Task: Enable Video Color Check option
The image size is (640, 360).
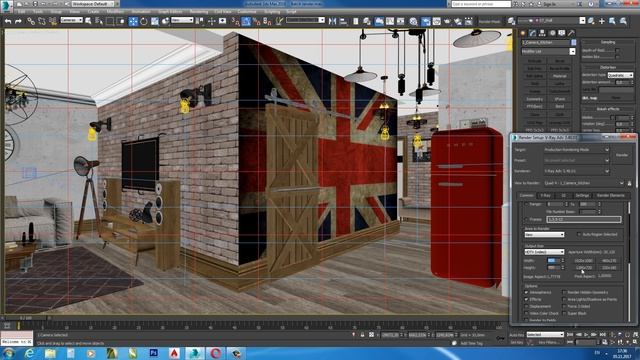Action: coord(526,313)
